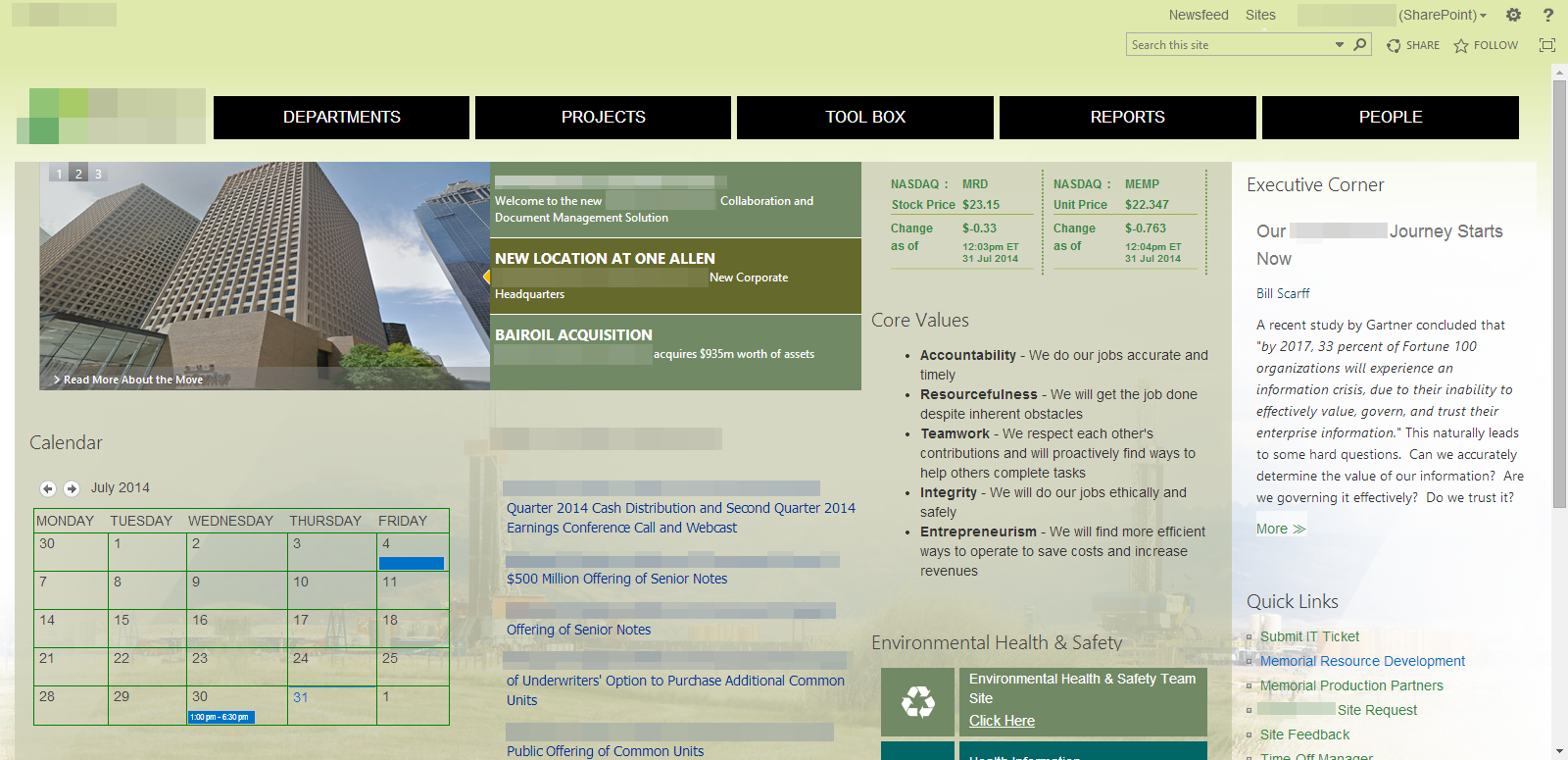Click the Calendar heading
1568x760 pixels.
tap(66, 442)
